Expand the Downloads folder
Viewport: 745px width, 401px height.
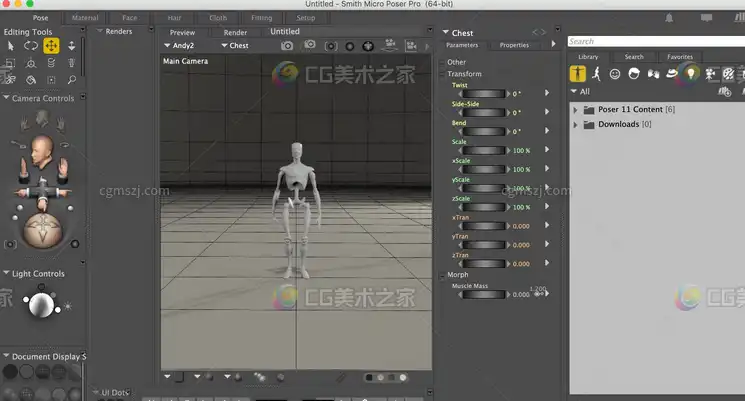(x=576, y=124)
